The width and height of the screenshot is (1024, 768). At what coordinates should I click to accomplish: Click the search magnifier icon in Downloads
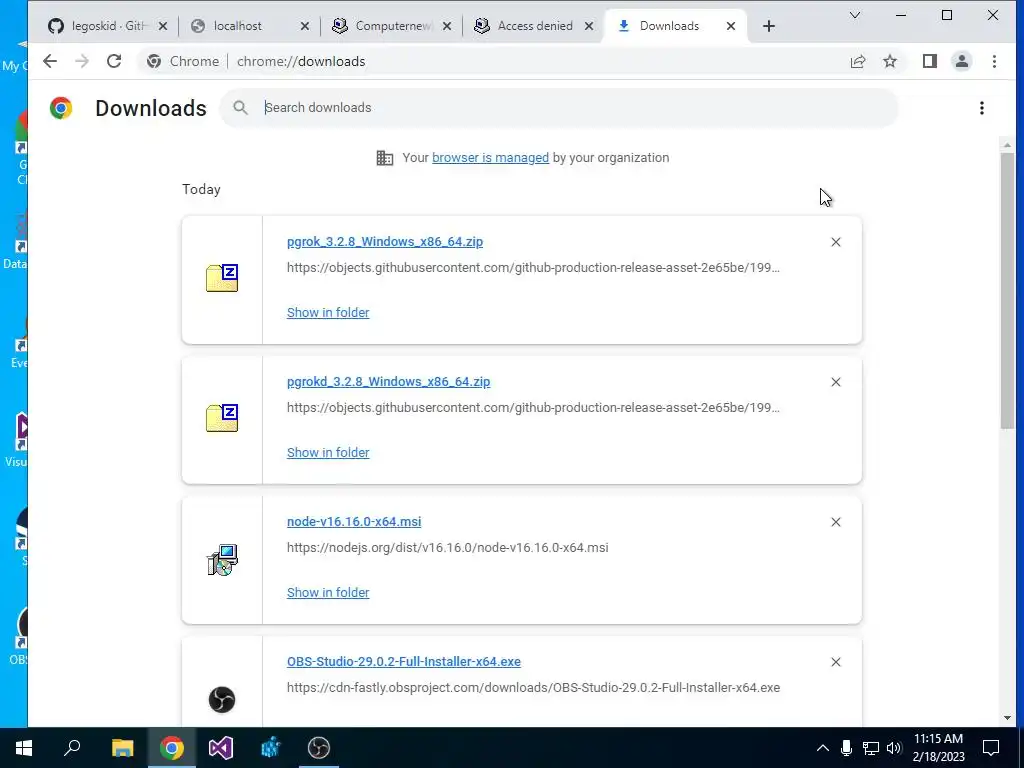click(240, 108)
